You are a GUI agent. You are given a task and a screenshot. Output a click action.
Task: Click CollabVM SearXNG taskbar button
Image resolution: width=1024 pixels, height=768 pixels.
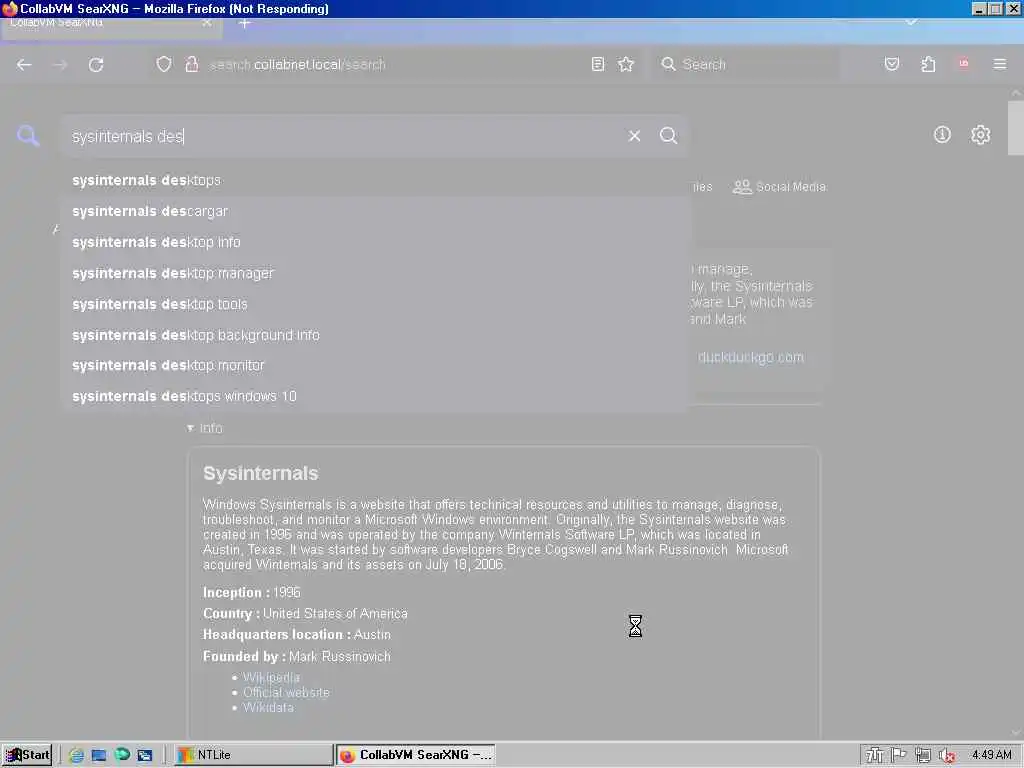pos(415,755)
